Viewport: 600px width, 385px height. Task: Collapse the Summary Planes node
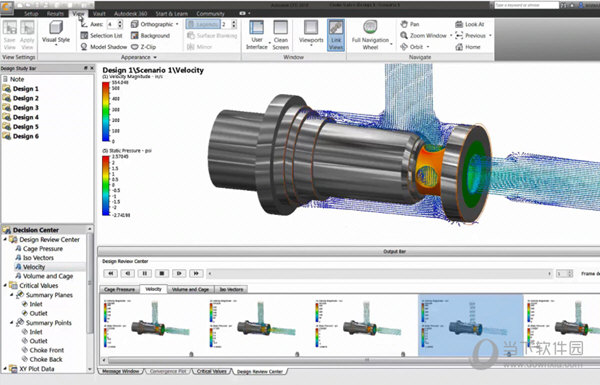pyautogui.click(x=12, y=295)
